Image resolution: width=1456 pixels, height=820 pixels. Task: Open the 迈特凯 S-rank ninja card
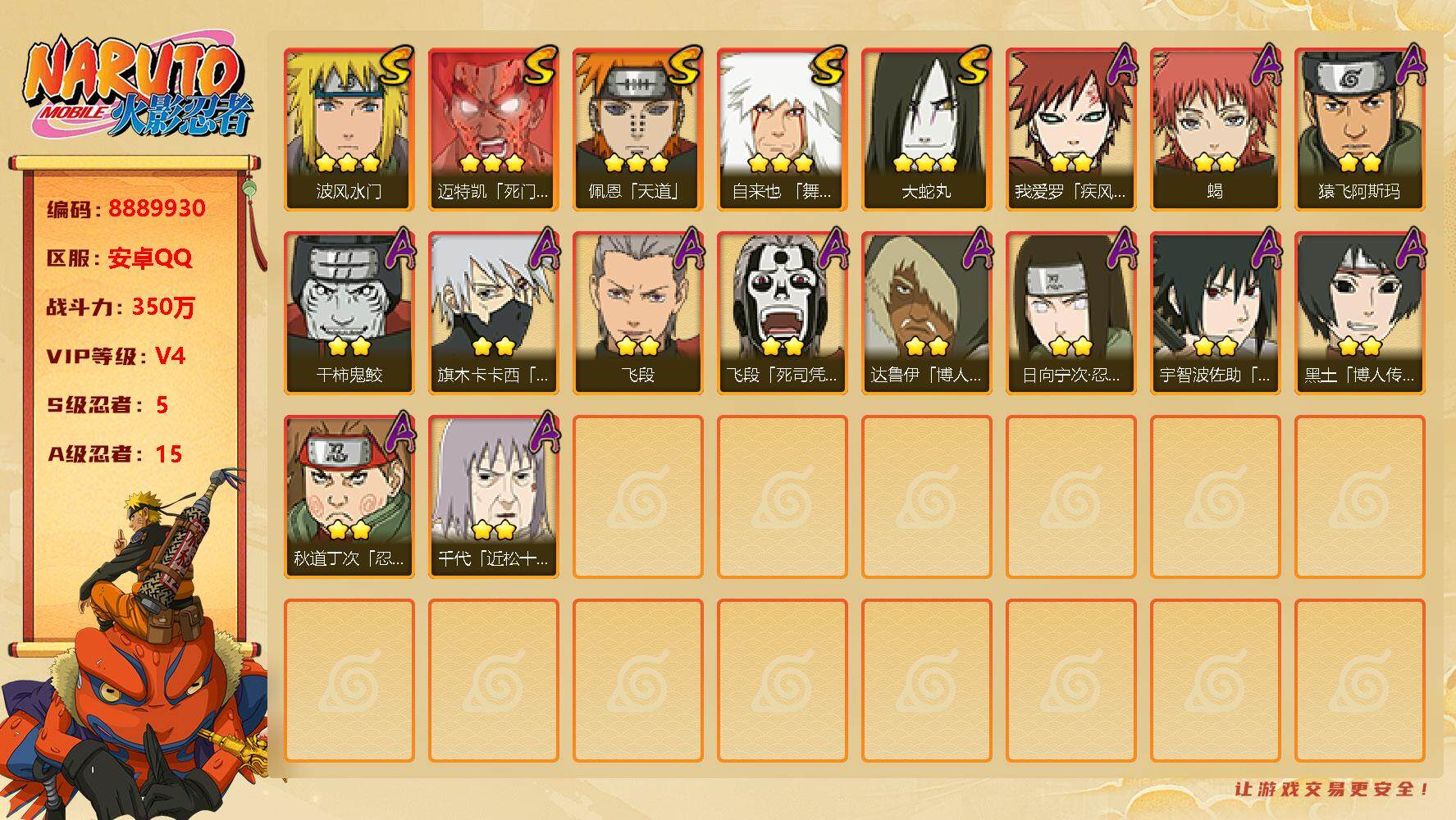click(494, 130)
